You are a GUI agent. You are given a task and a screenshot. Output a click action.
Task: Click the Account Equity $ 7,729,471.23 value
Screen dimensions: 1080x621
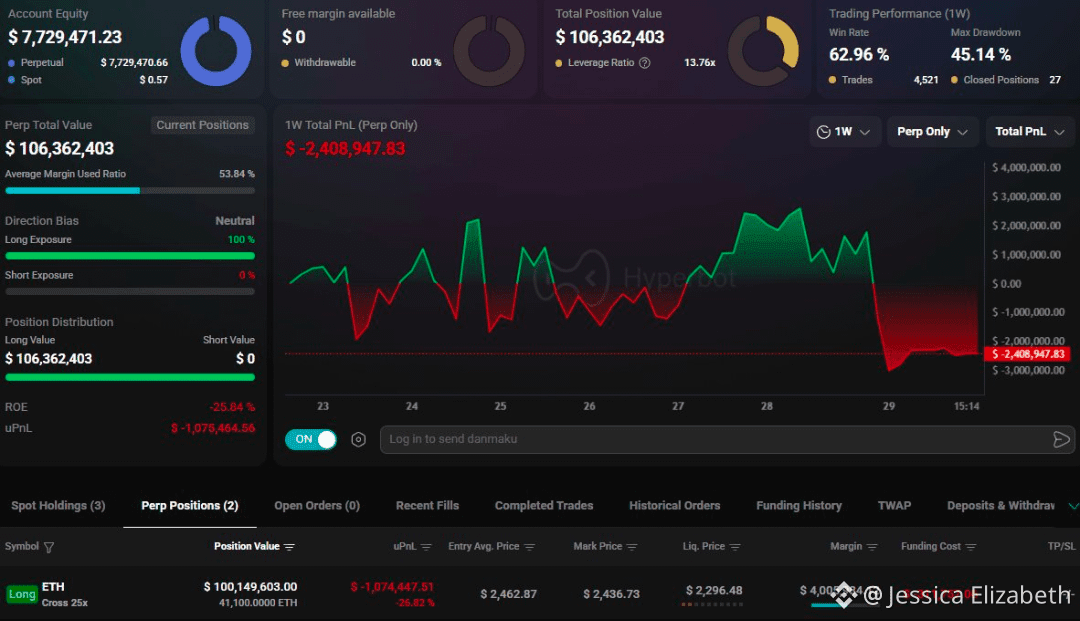65,37
